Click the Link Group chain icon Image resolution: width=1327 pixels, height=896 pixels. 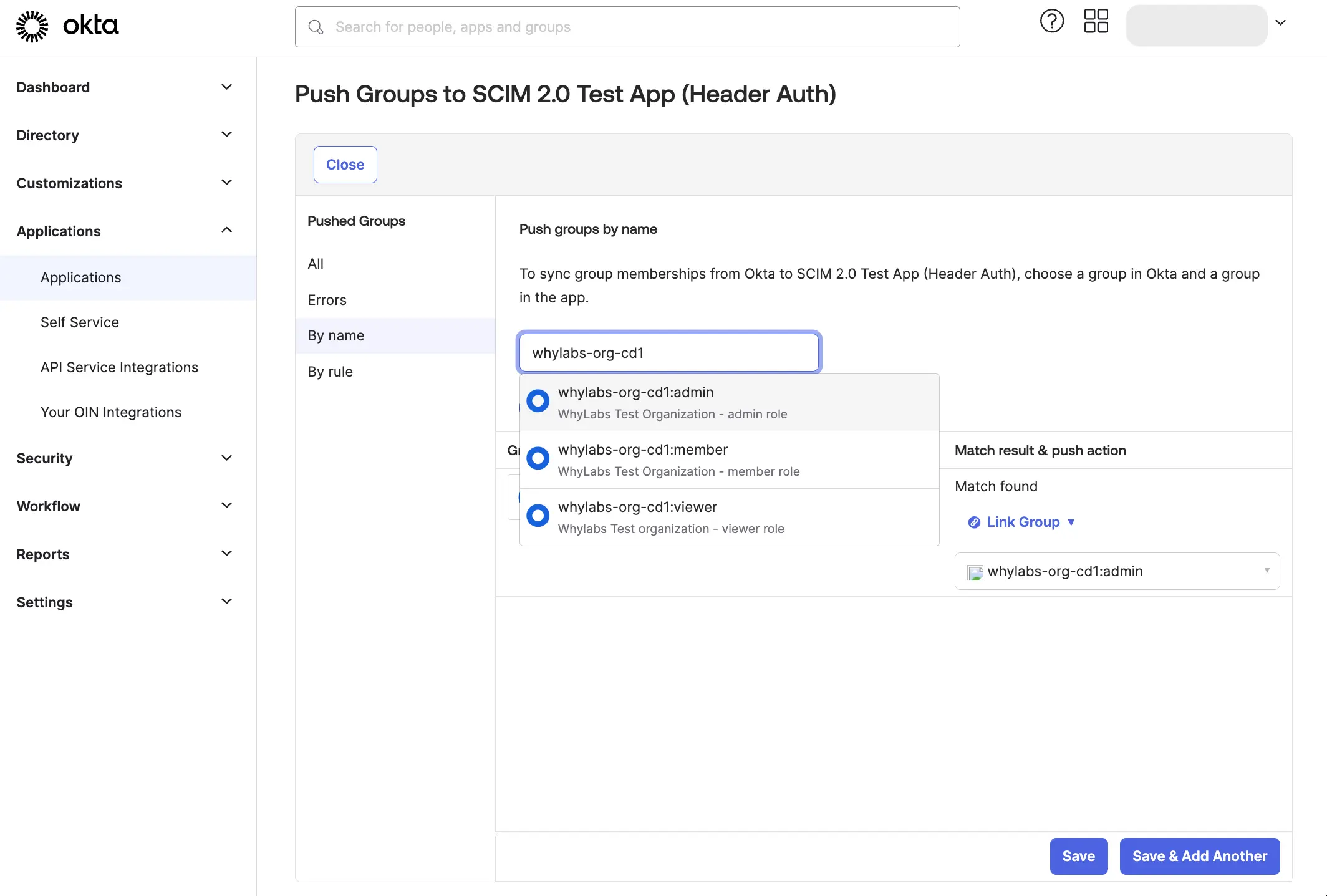973,523
